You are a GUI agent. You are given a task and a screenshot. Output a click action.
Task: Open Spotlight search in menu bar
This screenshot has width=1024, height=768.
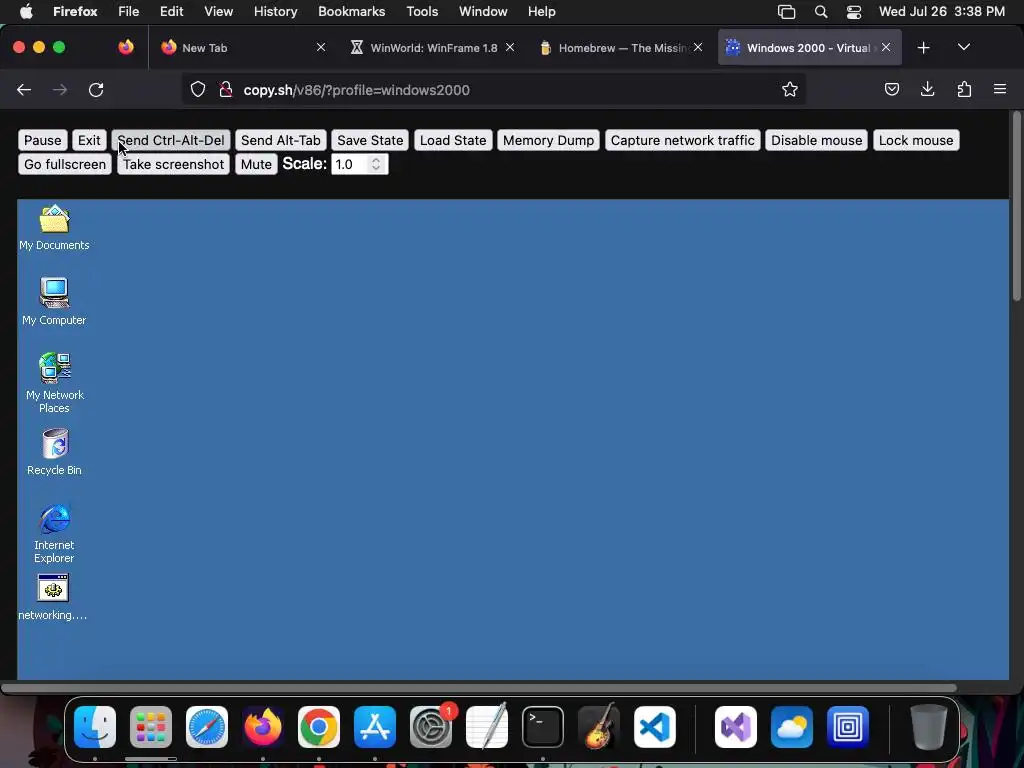(x=821, y=12)
